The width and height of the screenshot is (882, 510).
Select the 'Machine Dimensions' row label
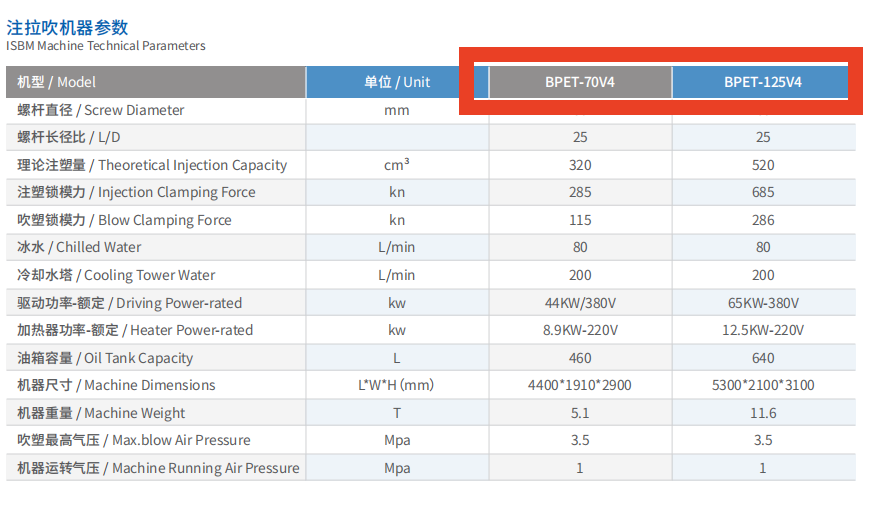coord(116,385)
